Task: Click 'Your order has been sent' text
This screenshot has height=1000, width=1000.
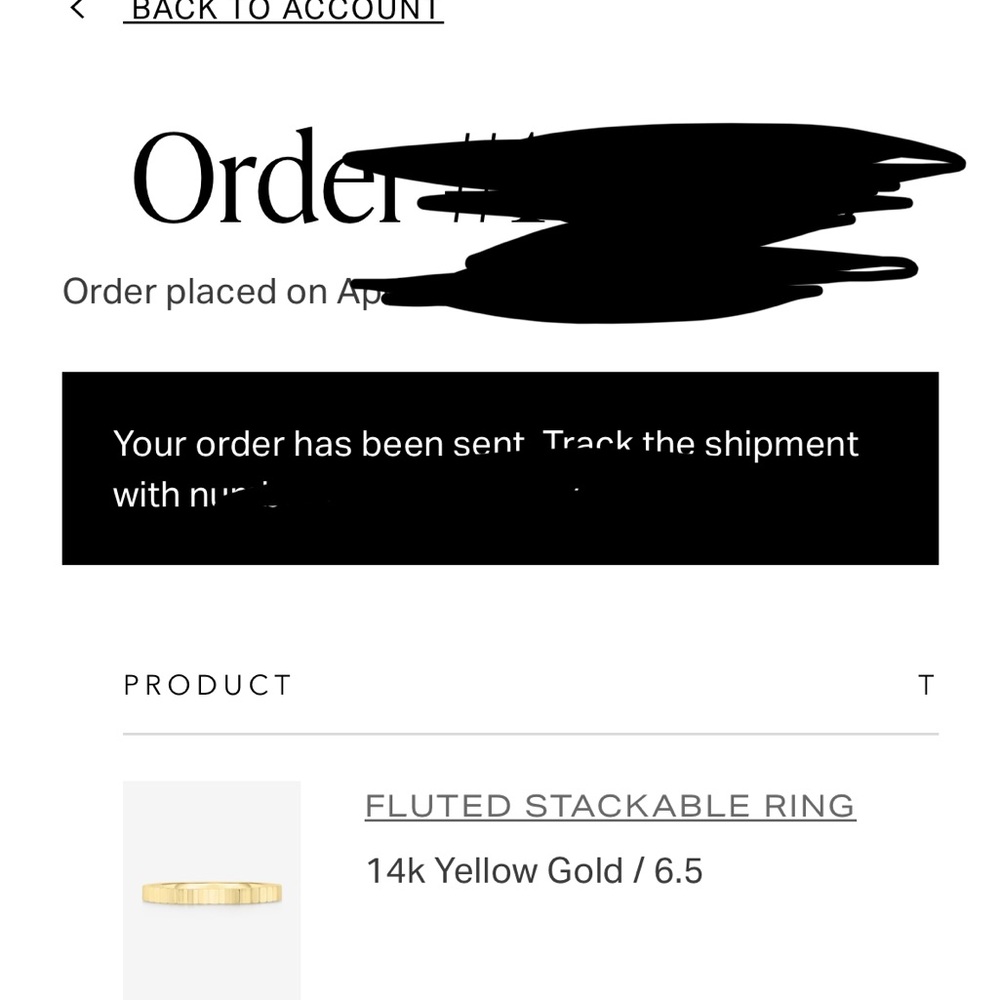Action: 318,444
